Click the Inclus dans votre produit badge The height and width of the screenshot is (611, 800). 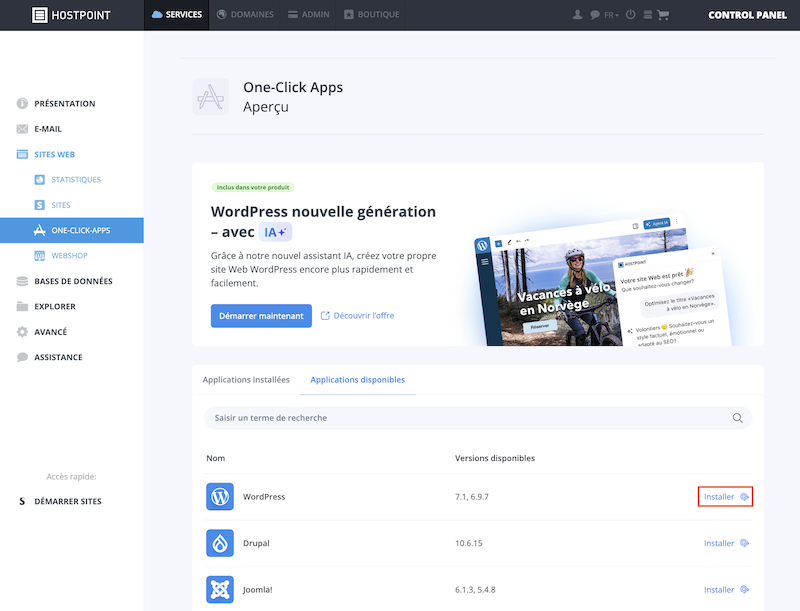253,187
